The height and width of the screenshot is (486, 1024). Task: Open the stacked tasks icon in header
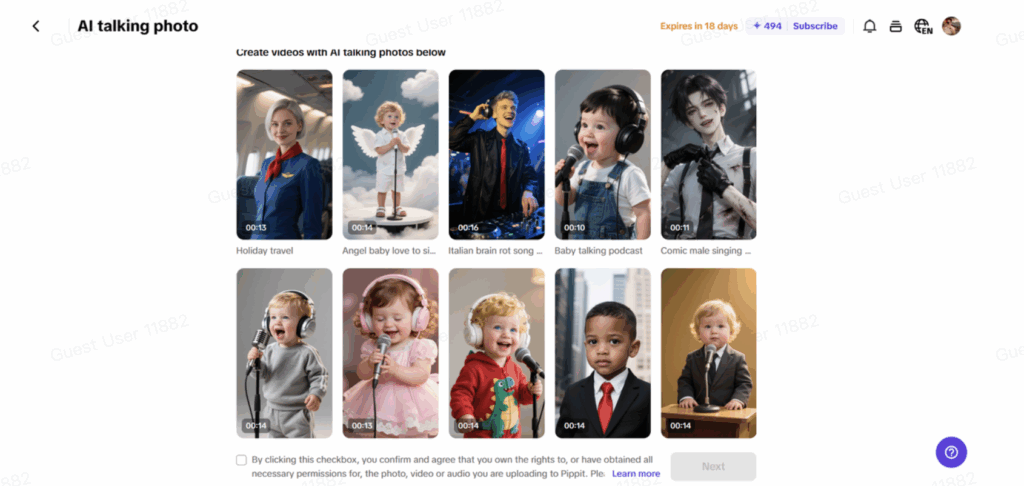coord(896,26)
